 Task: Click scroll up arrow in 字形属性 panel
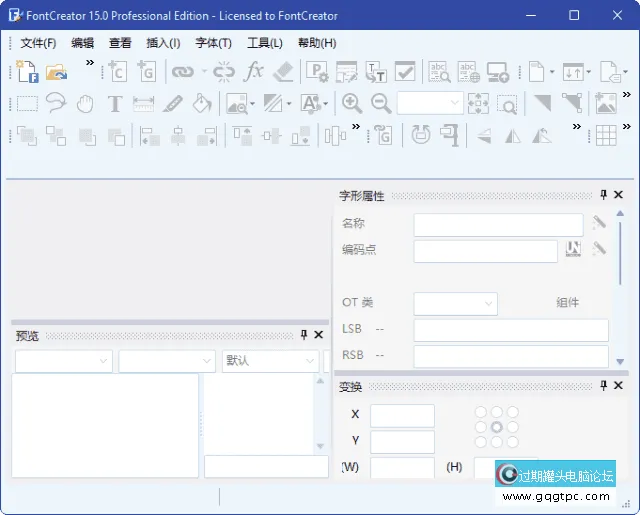click(620, 213)
